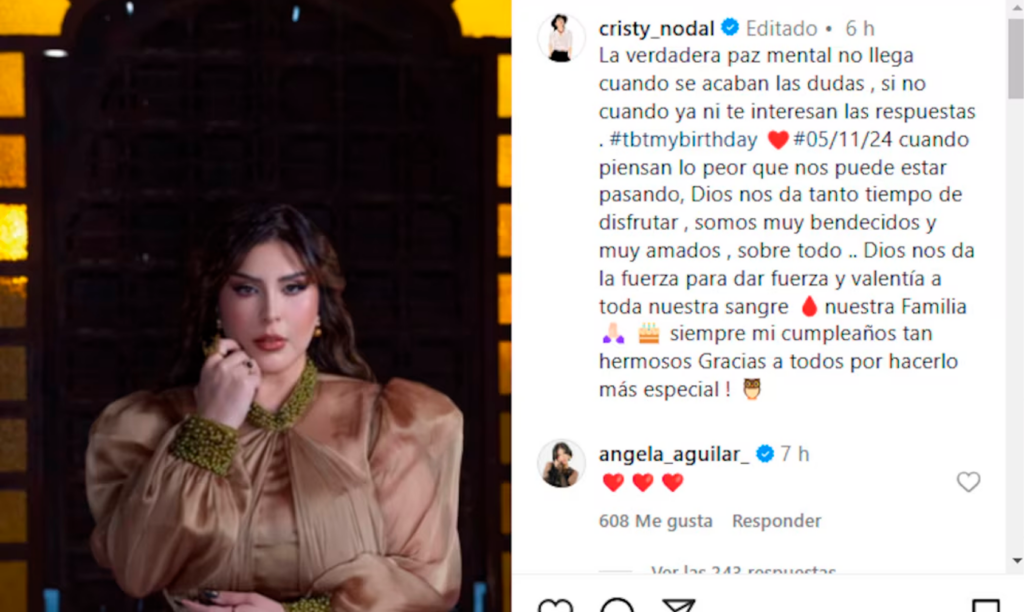This screenshot has width=1024, height=612.
Task: Click the 6 h post timestamp
Action: point(859,29)
